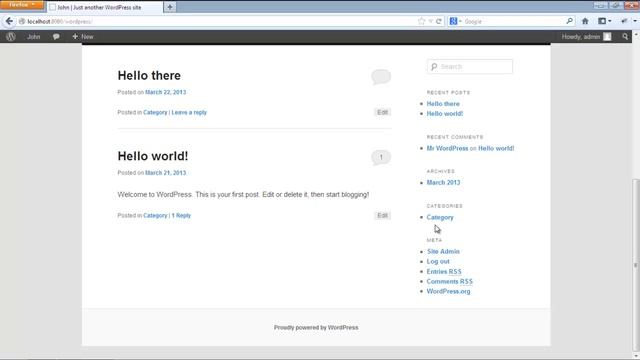640x360 pixels.
Task: Open Hello world! link in Recent Comments
Action: (x=496, y=148)
